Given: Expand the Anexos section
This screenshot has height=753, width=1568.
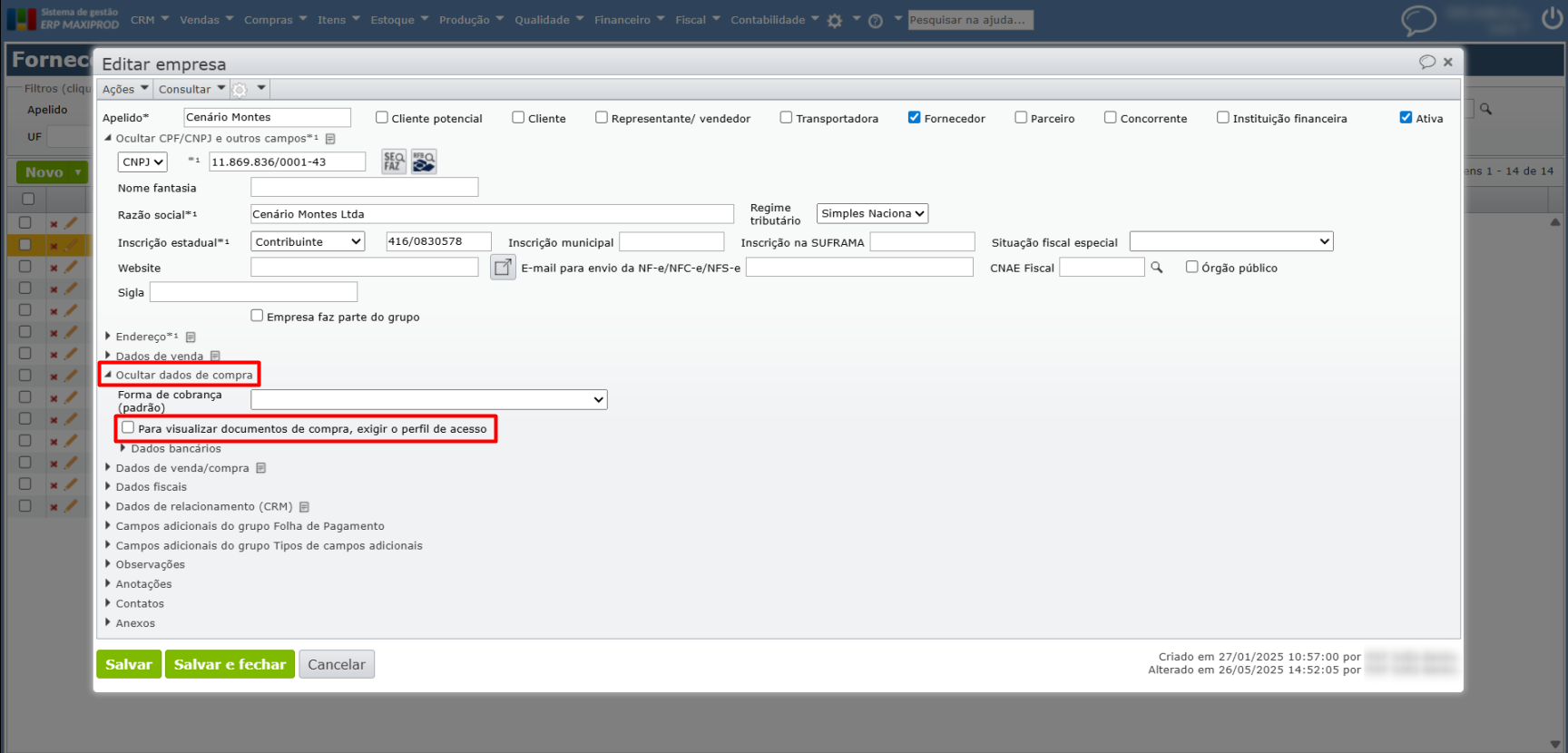Looking at the screenshot, I should (x=130, y=624).
